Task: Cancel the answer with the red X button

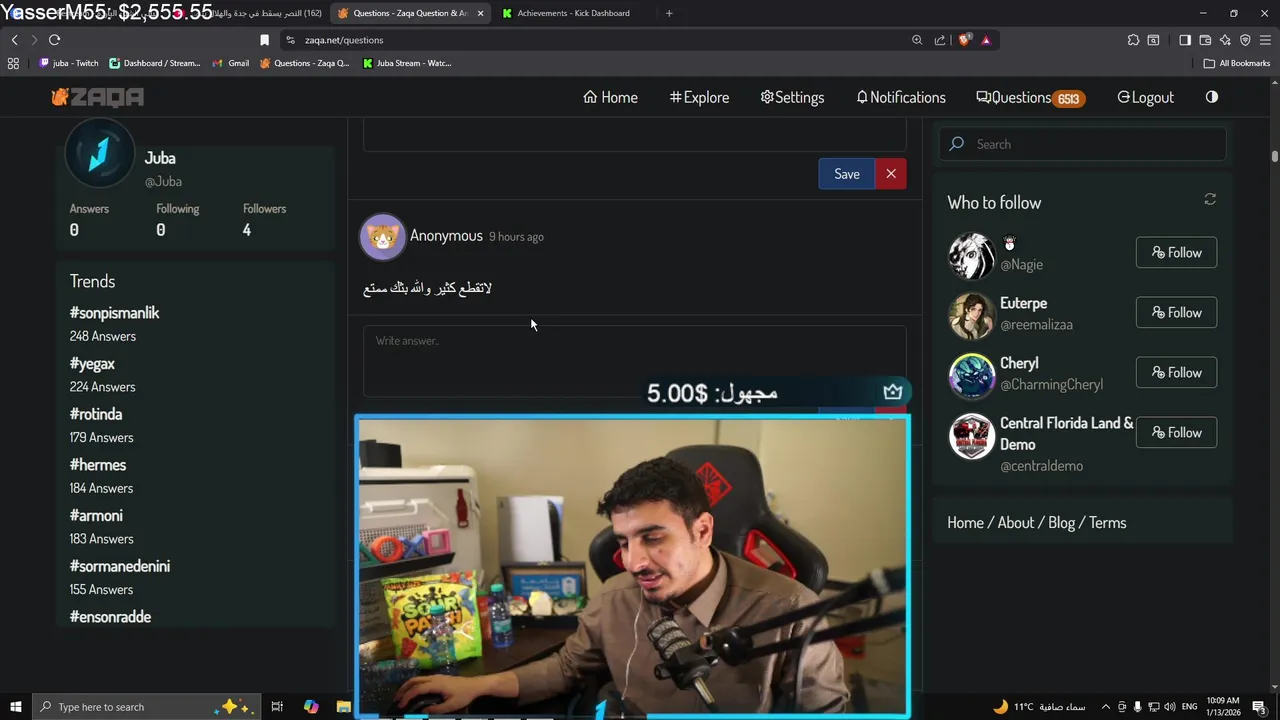Action: click(x=891, y=174)
